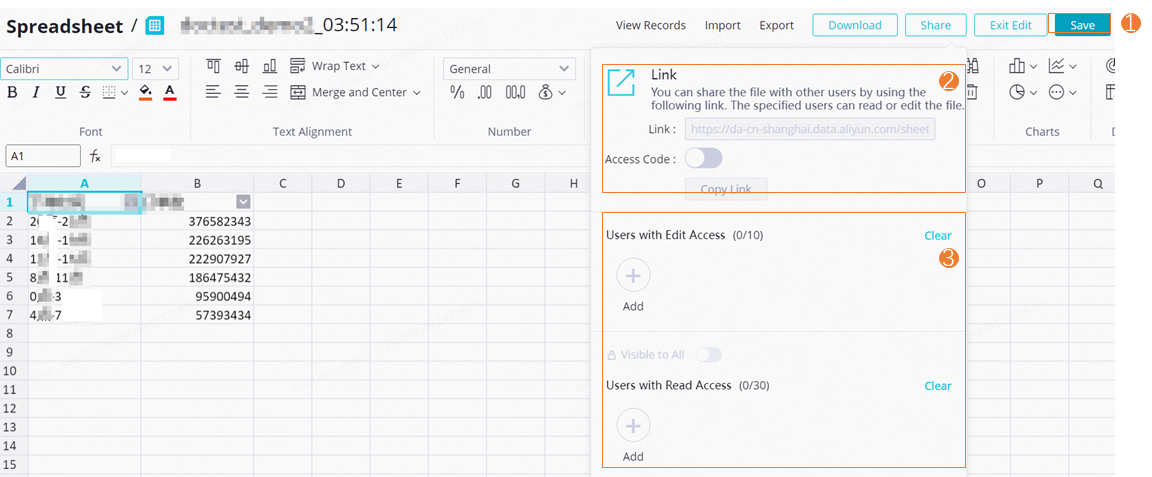Viewport: 1152px width, 477px height.
Task: Click the fx formula icon
Action: point(95,156)
